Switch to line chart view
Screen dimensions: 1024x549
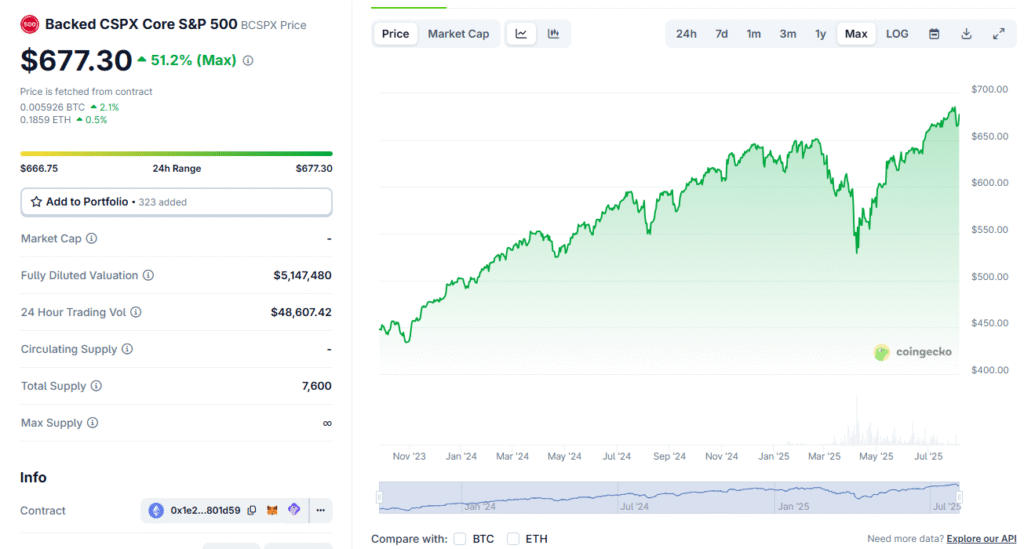pos(521,34)
